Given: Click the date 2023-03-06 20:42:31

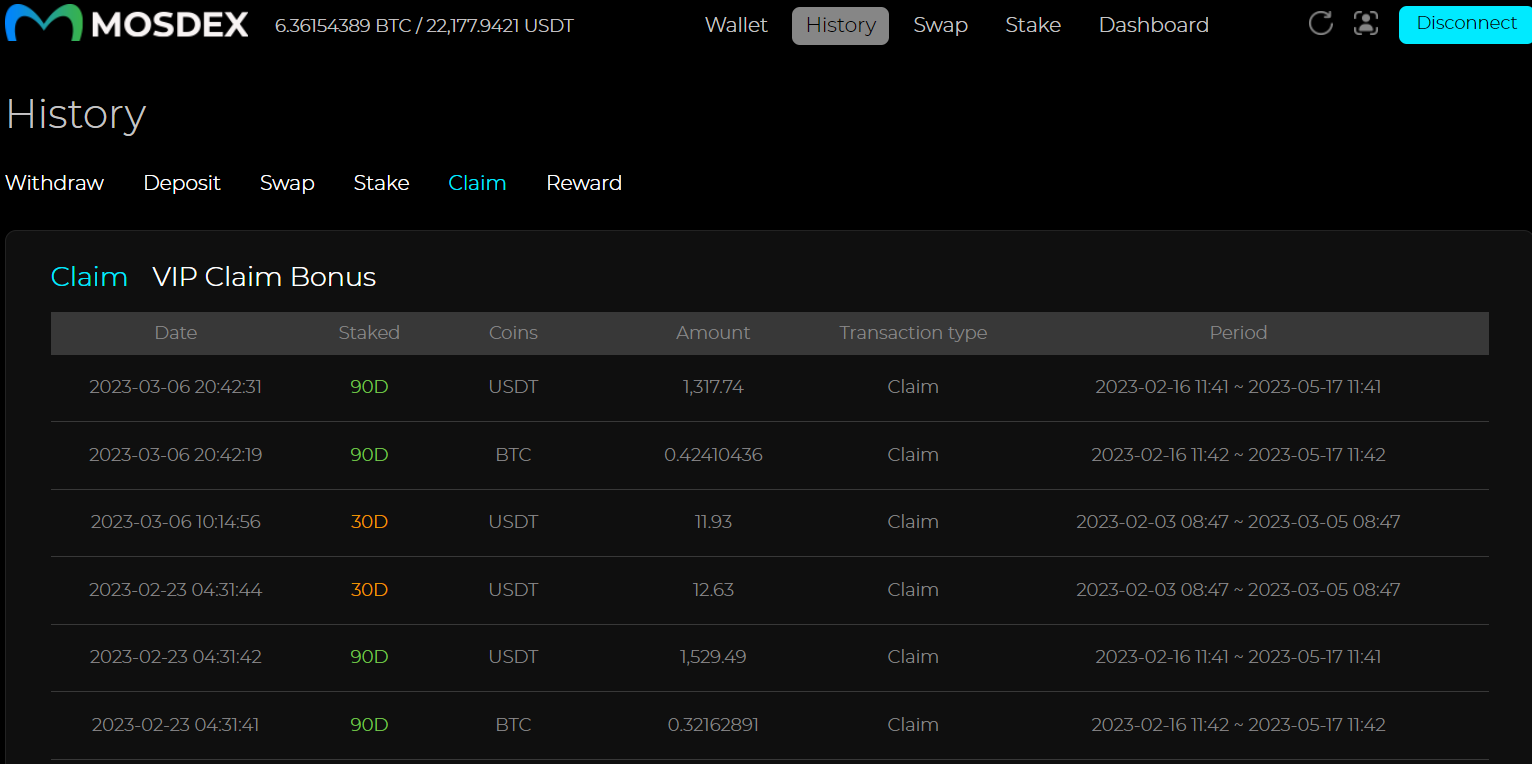Looking at the screenshot, I should point(175,387).
